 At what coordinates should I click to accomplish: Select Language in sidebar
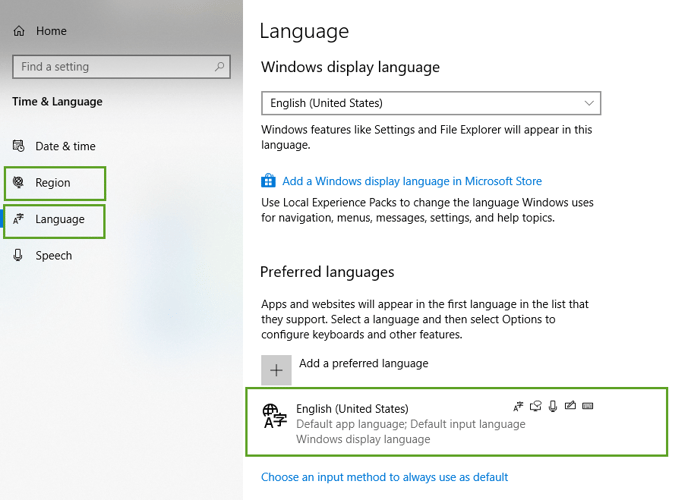coord(55,221)
